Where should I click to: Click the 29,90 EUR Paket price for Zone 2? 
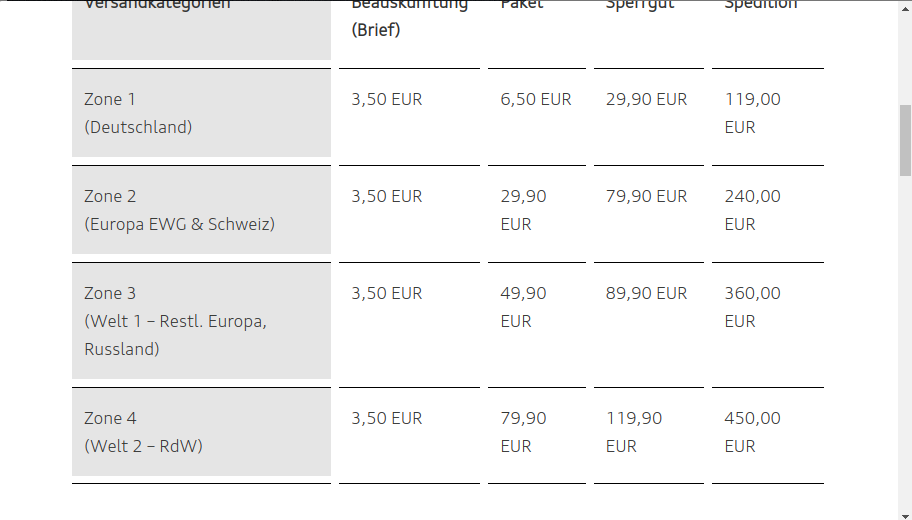pyautogui.click(x=523, y=210)
